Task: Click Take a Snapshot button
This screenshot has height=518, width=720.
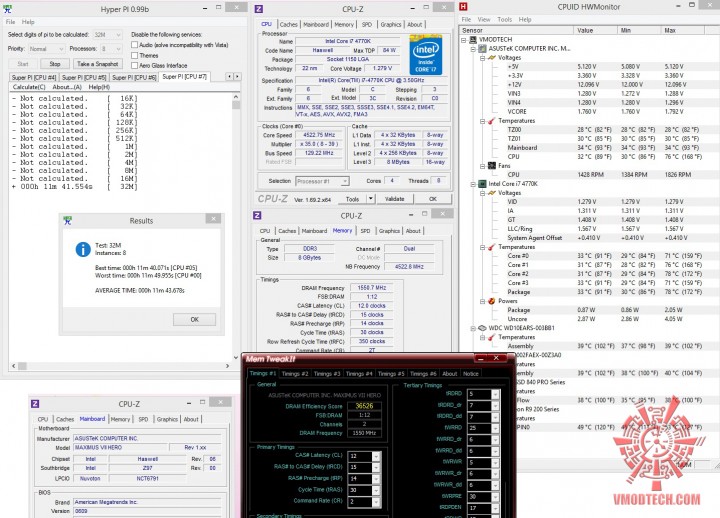Action: pos(97,64)
